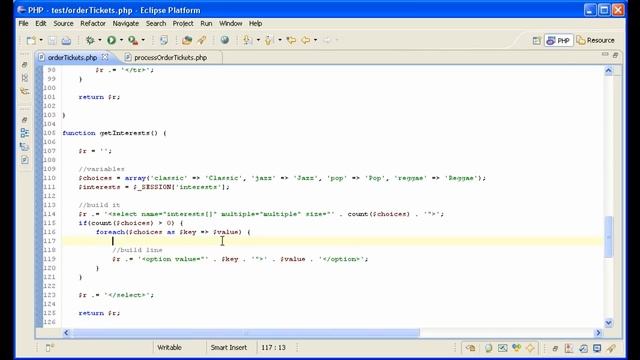The image size is (640, 360).
Task: Click the bottom left sidebar document icon
Action: 25,160
